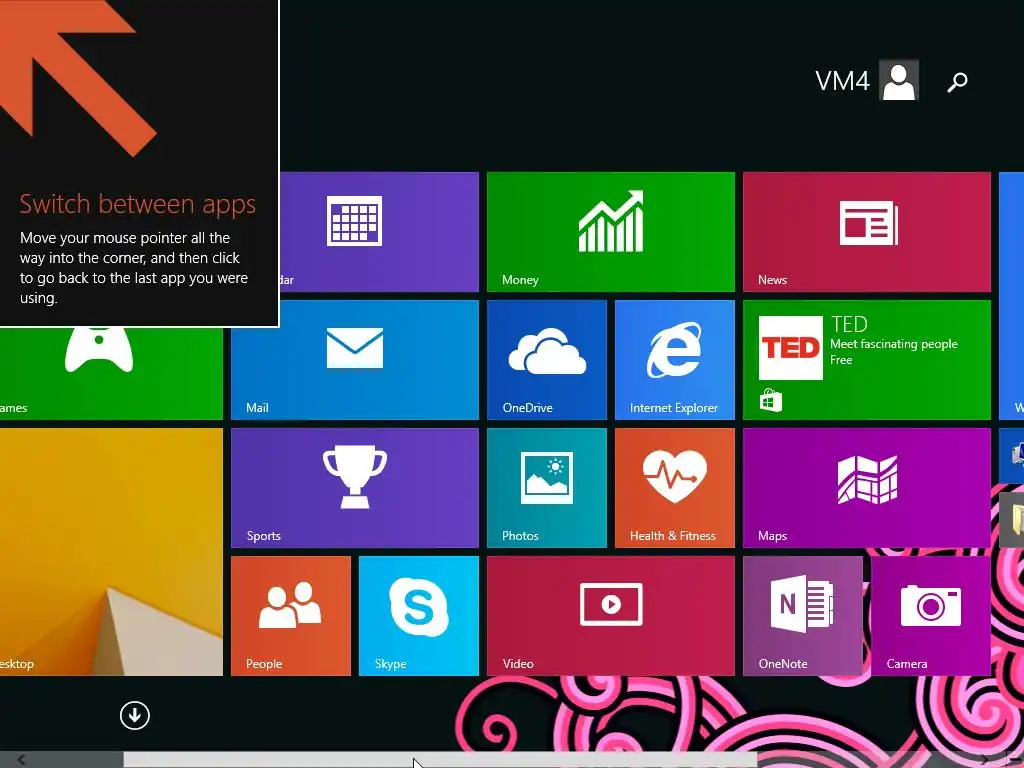Open the Photos tile
Viewport: 1024px width, 768px height.
547,488
